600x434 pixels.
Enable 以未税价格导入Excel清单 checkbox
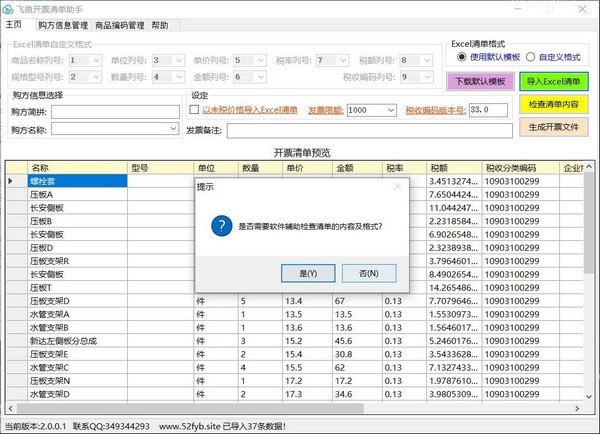196,110
